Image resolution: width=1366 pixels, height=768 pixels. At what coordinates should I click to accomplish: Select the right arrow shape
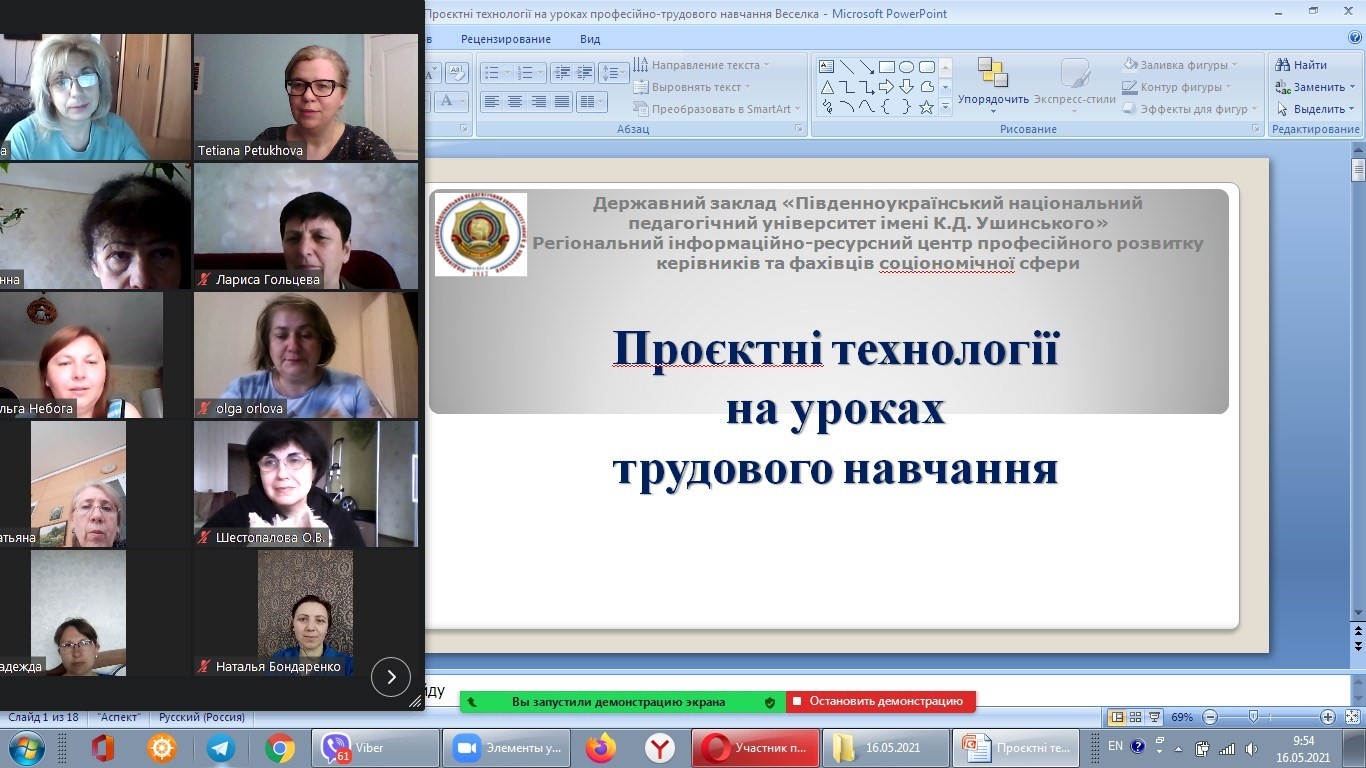[887, 87]
